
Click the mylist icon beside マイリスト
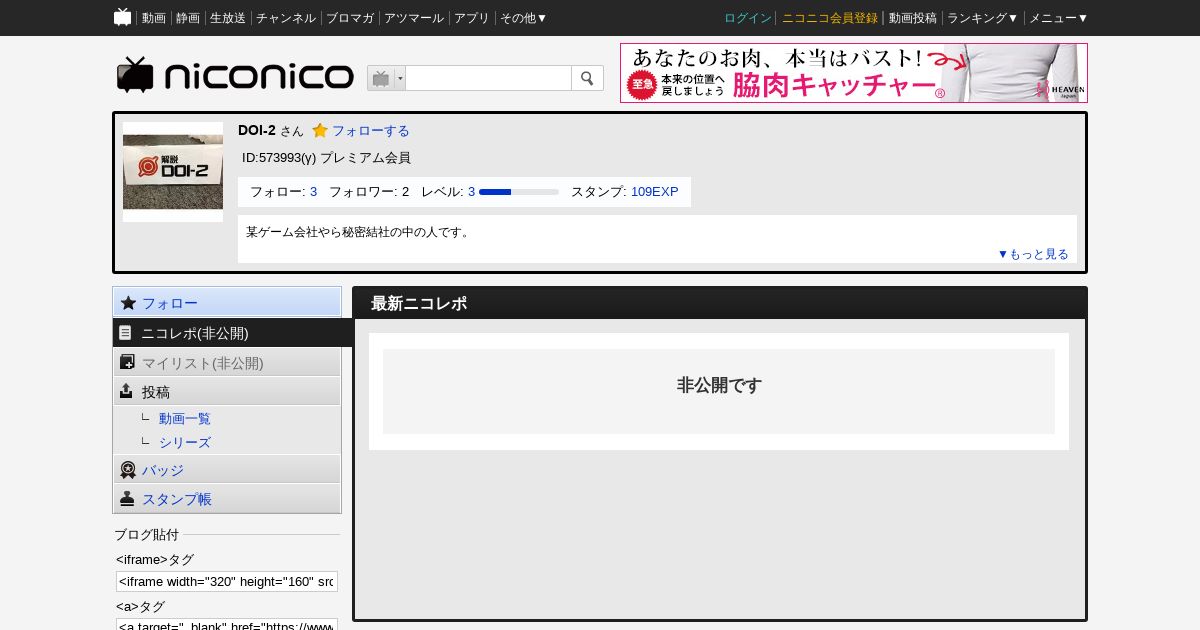click(x=127, y=362)
